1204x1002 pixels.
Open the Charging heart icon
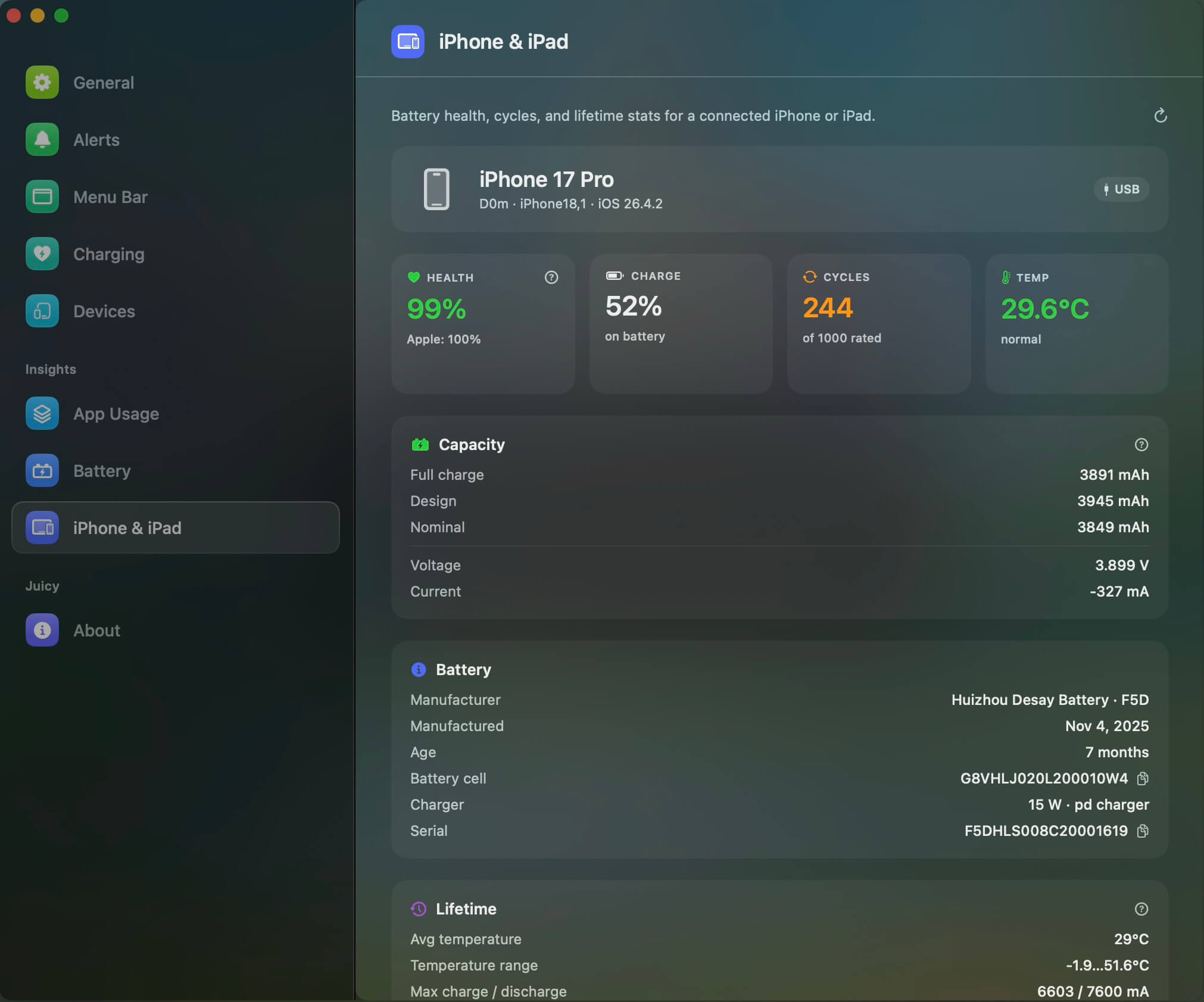pos(42,254)
